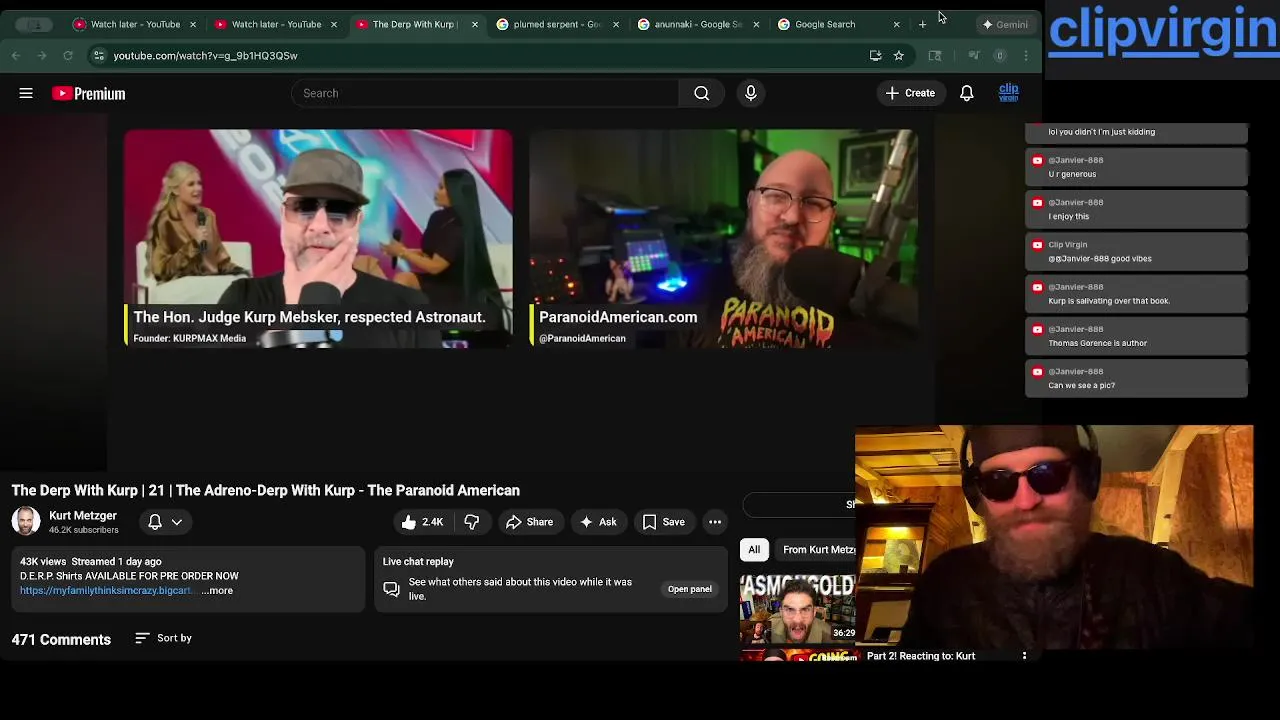This screenshot has height=720, width=1280.
Task: Switch to anunnaki Google Search tab
Action: (698, 24)
